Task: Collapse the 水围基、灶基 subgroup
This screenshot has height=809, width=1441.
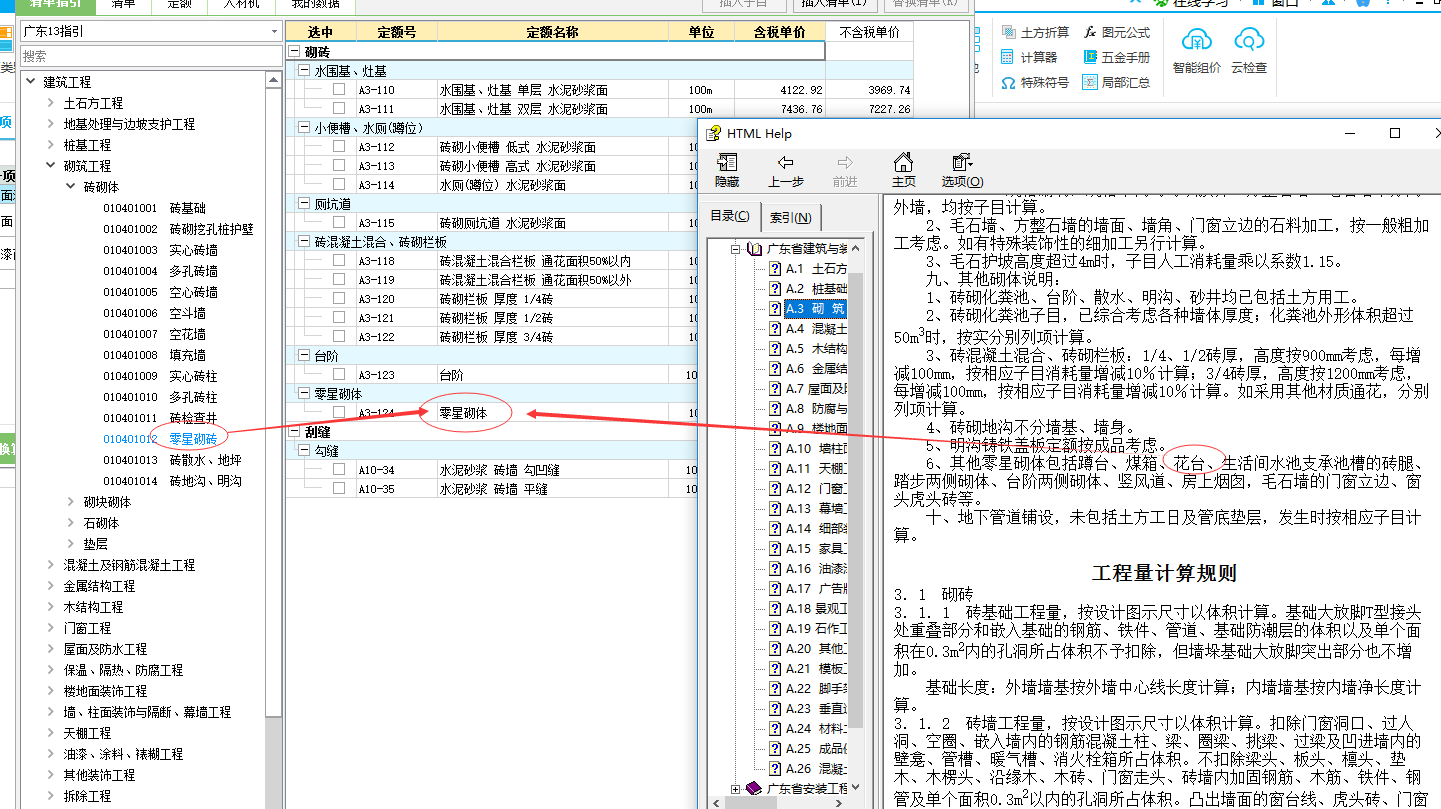Action: point(305,71)
